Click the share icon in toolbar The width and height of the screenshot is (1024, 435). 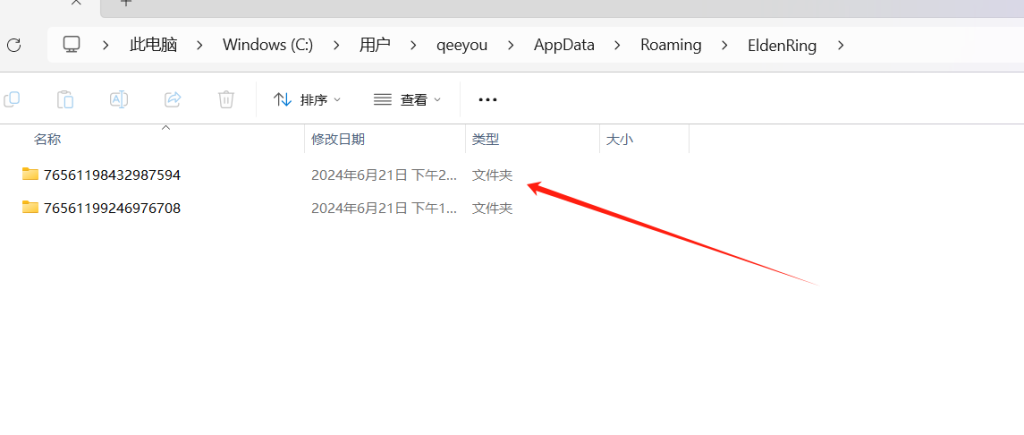click(x=172, y=99)
